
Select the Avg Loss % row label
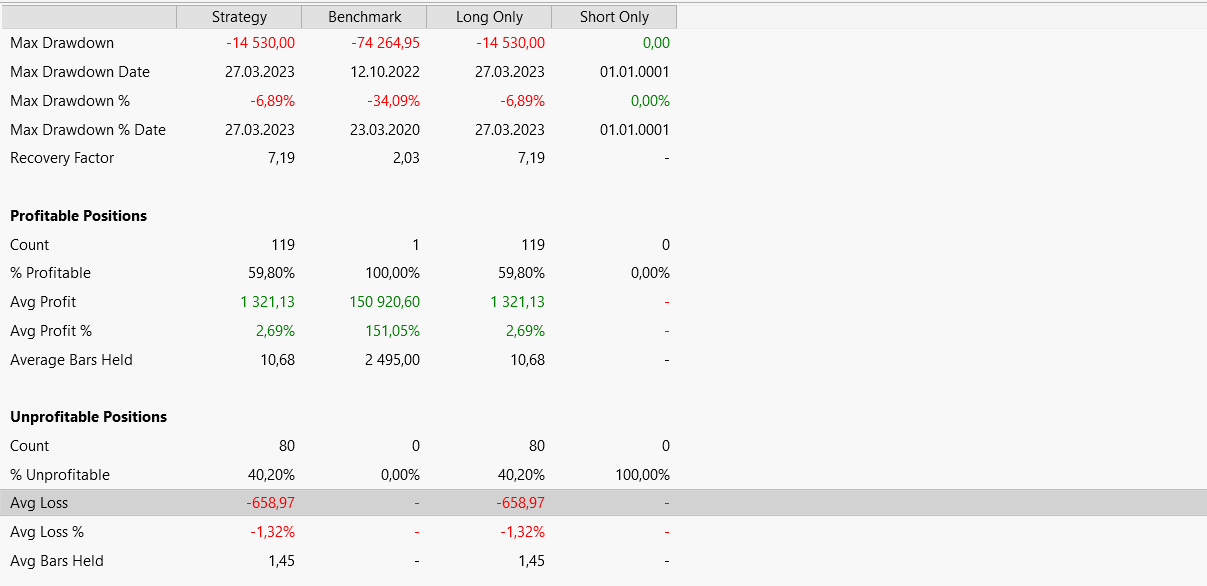coord(47,532)
